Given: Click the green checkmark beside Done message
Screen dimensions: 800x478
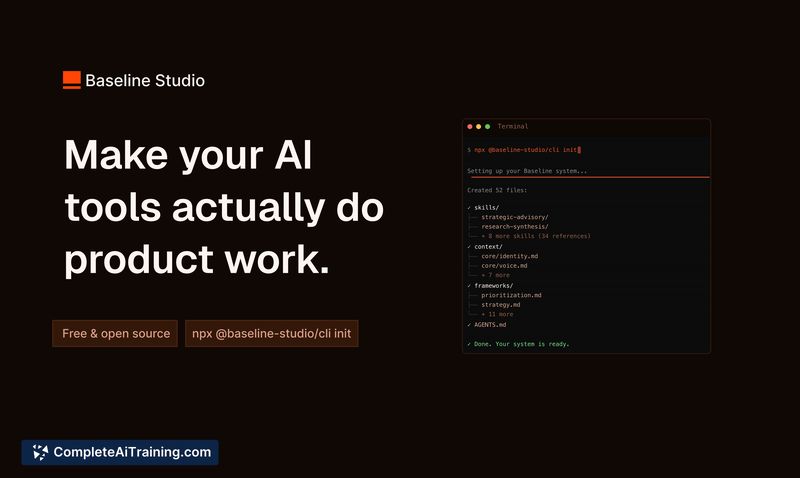Looking at the screenshot, I should click(x=469, y=344).
